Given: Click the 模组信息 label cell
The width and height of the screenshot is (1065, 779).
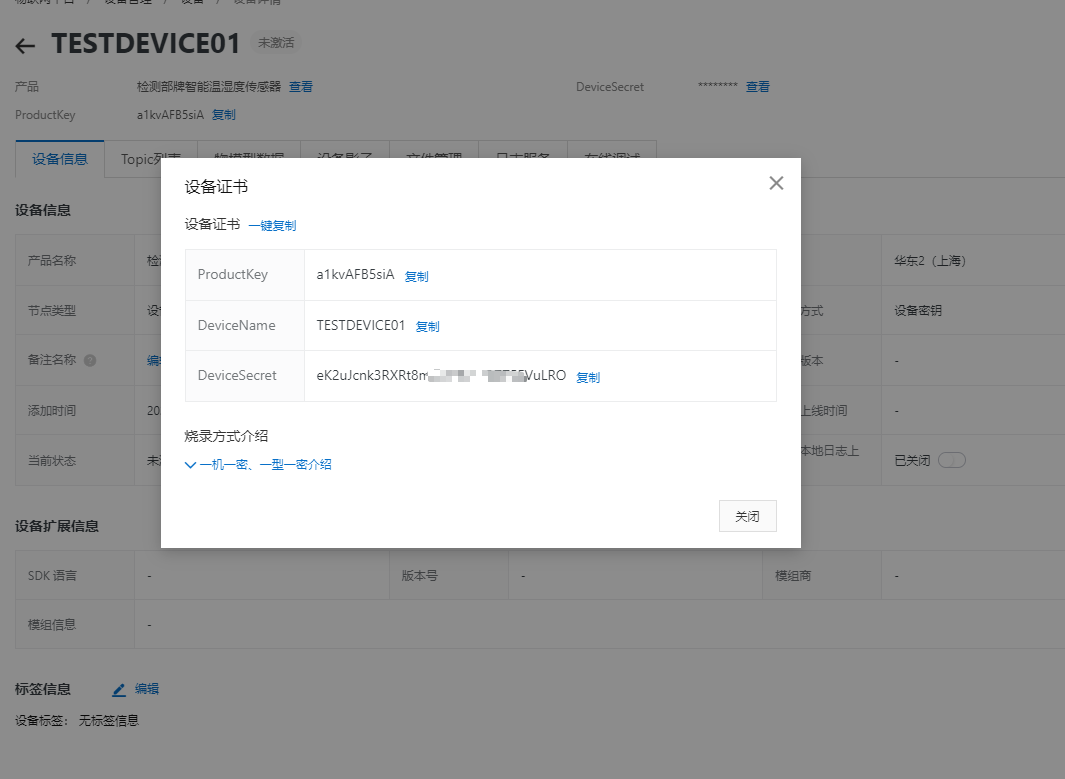Looking at the screenshot, I should pyautogui.click(x=75, y=624).
